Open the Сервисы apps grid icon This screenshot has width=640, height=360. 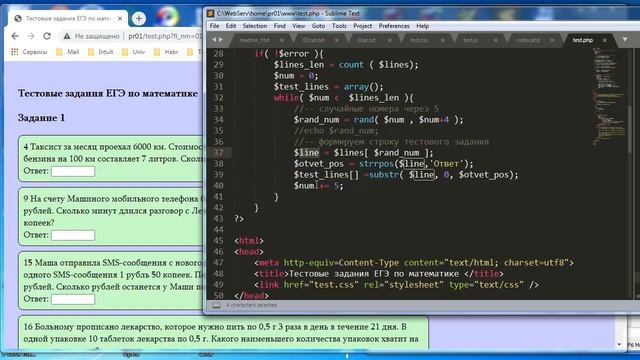pyautogui.click(x=15, y=52)
